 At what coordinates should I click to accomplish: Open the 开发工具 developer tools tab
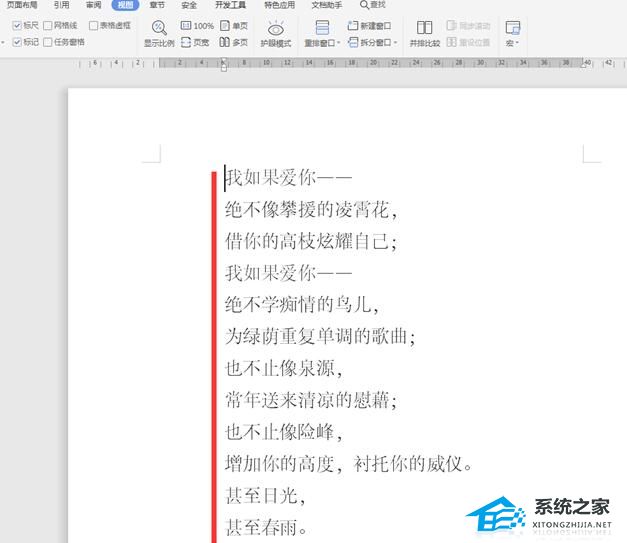230,5
